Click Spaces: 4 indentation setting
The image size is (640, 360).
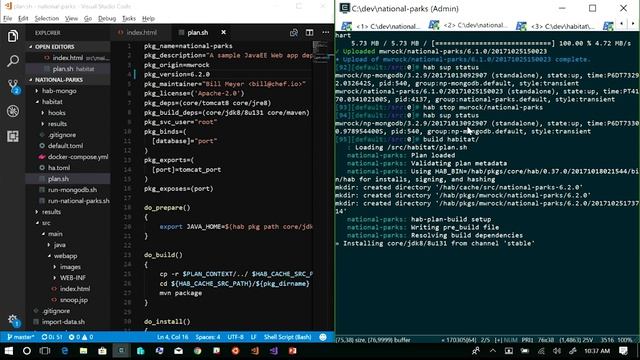[x=208, y=337]
